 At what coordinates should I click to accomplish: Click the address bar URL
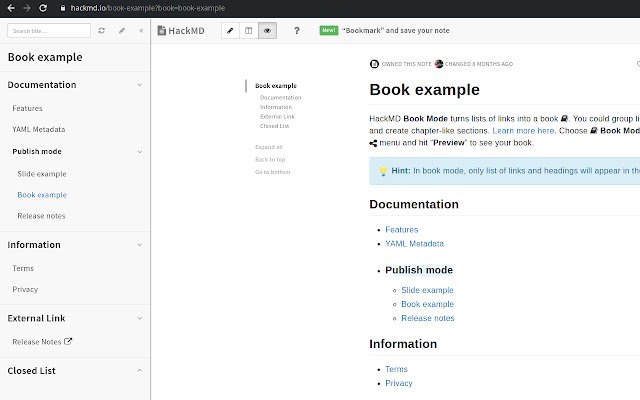point(147,8)
